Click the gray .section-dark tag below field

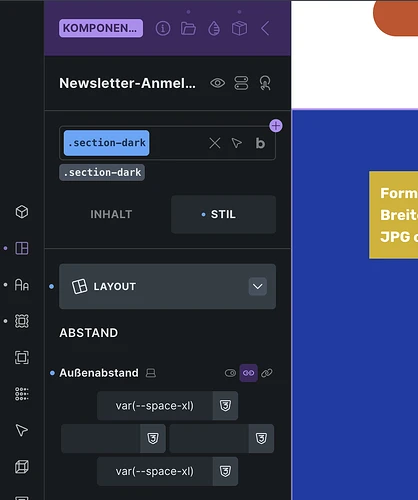[102, 172]
